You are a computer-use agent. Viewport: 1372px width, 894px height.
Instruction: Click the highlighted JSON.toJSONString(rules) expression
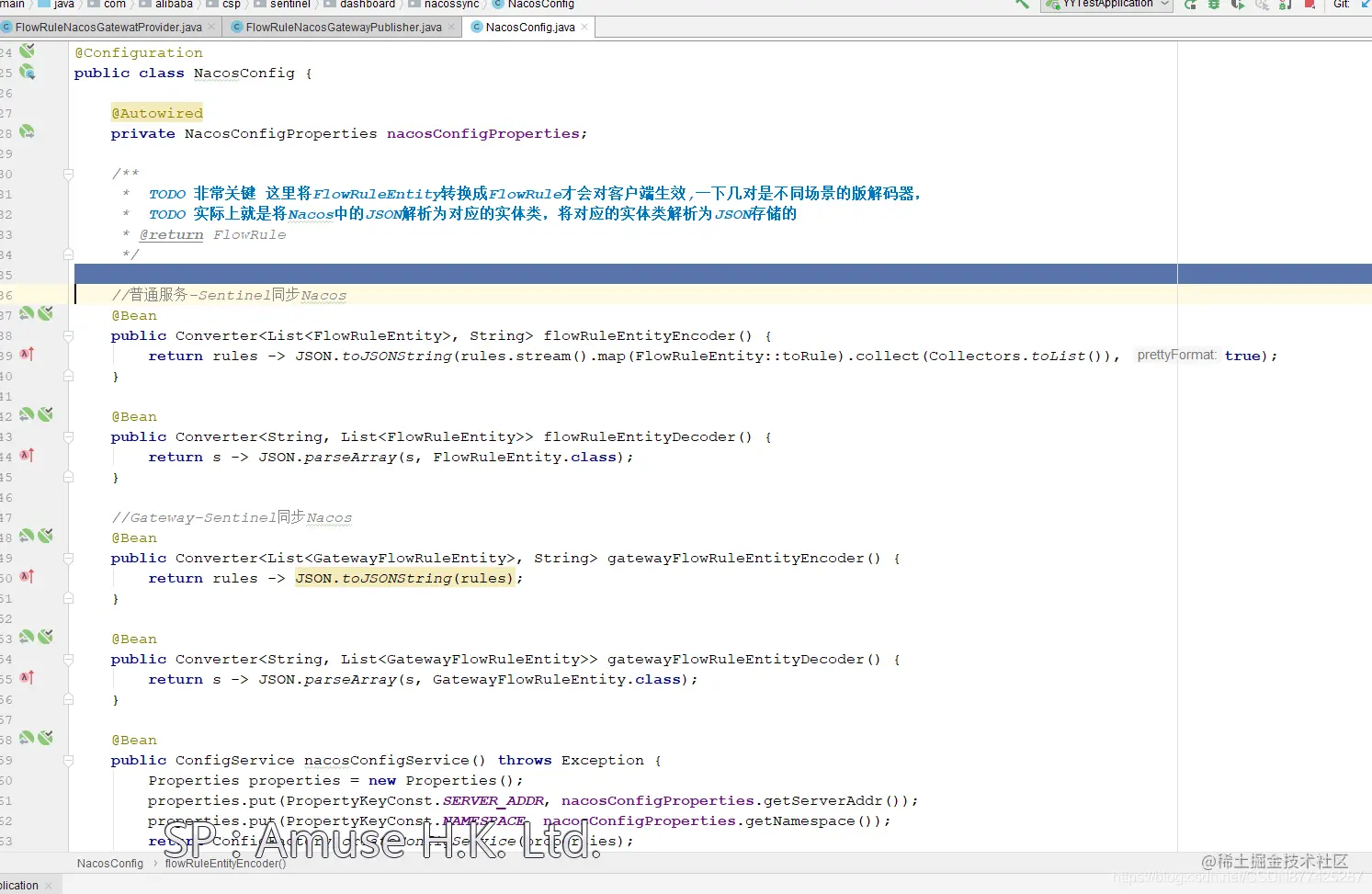tap(404, 578)
